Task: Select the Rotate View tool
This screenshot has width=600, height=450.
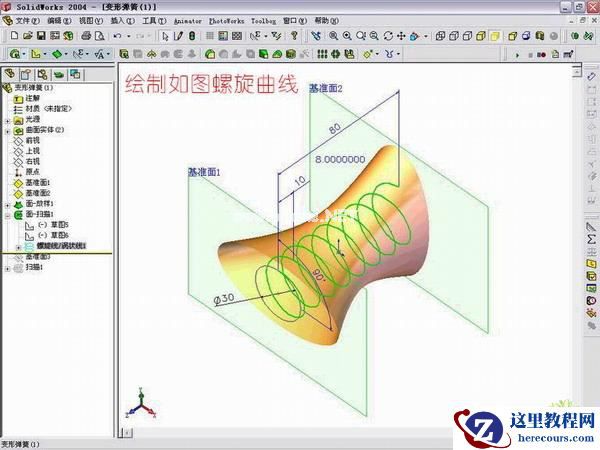Action: 388,36
